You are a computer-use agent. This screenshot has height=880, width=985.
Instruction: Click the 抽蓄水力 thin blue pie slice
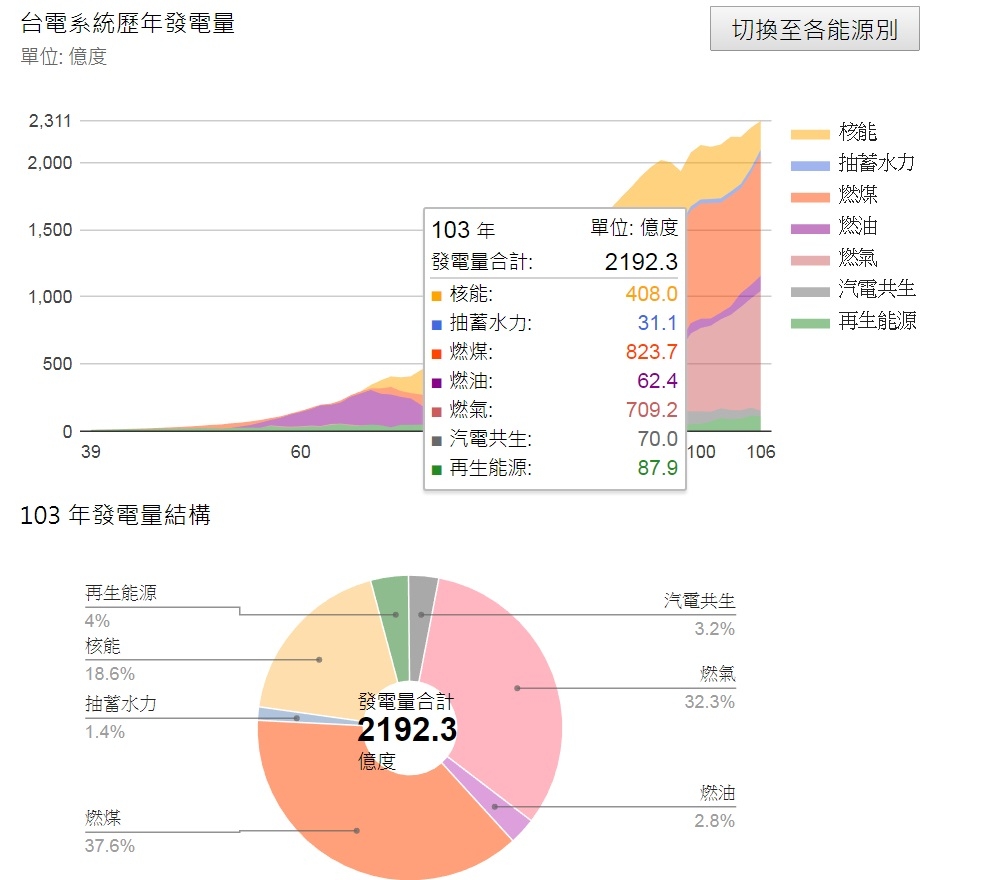[295, 717]
